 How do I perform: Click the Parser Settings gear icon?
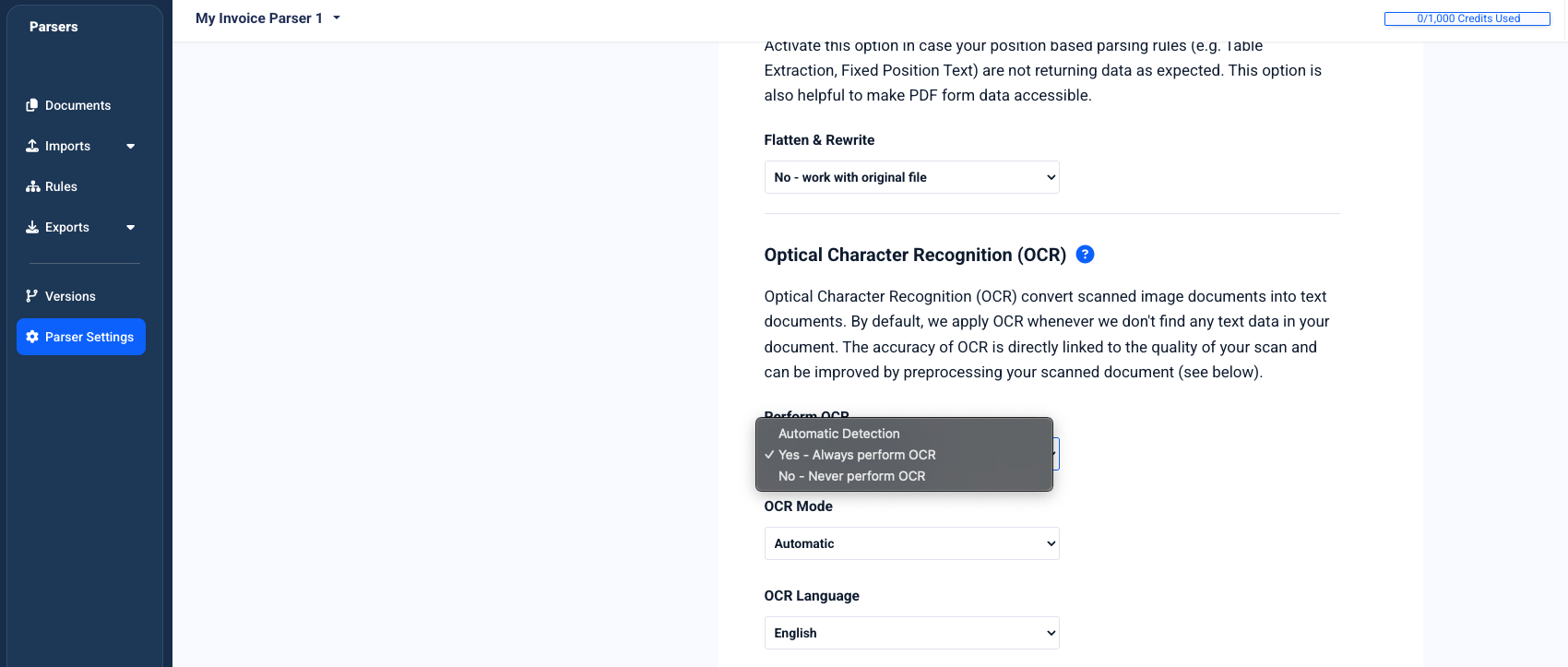pyautogui.click(x=32, y=337)
